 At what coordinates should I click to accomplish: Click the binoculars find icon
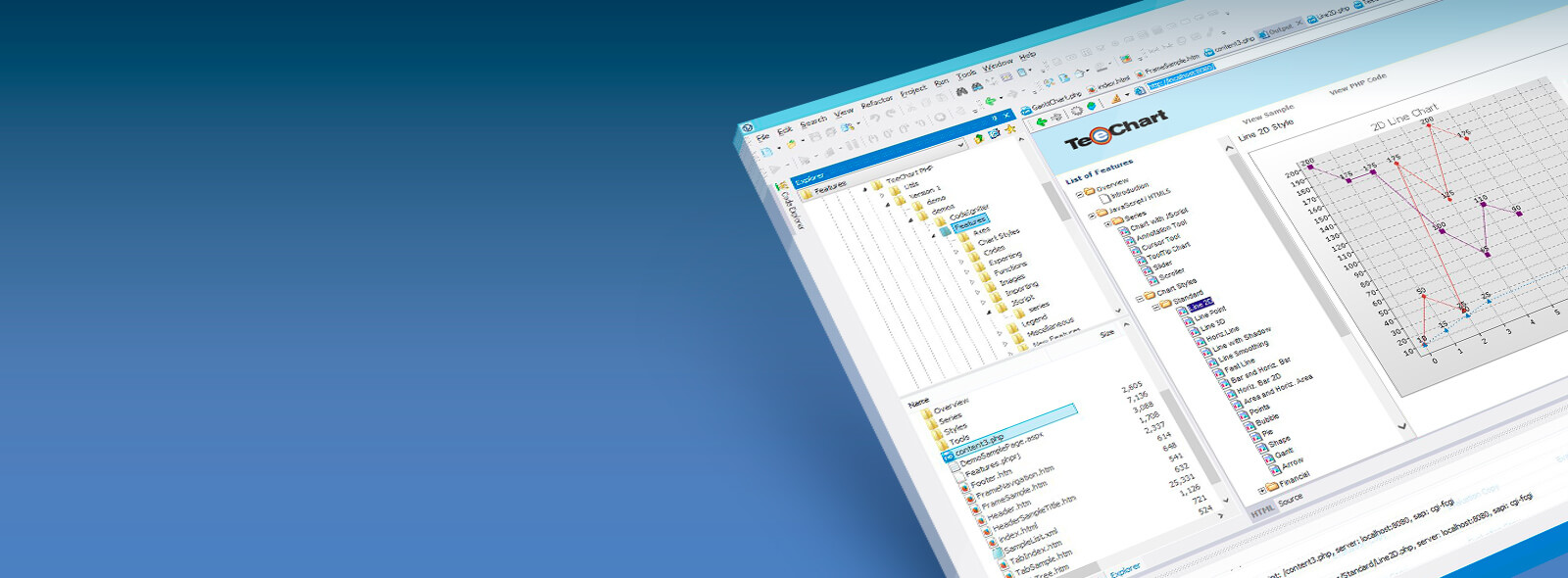[x=961, y=91]
